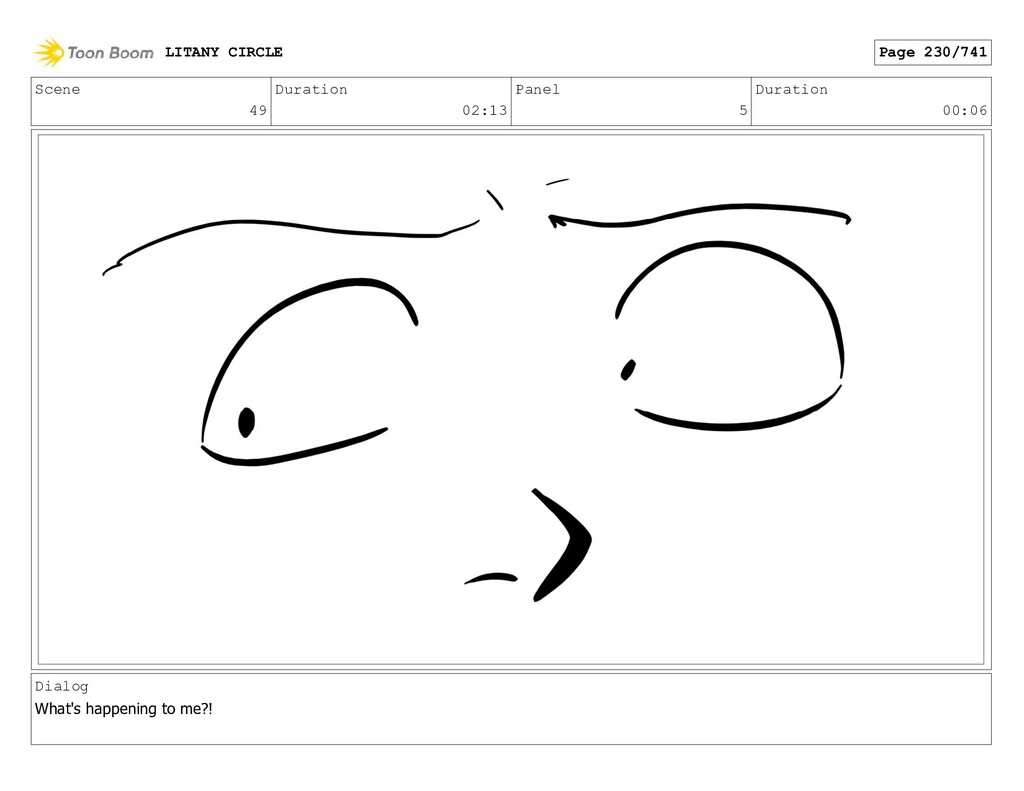
Task: Click the Page 230/741 box
Action: (x=933, y=52)
